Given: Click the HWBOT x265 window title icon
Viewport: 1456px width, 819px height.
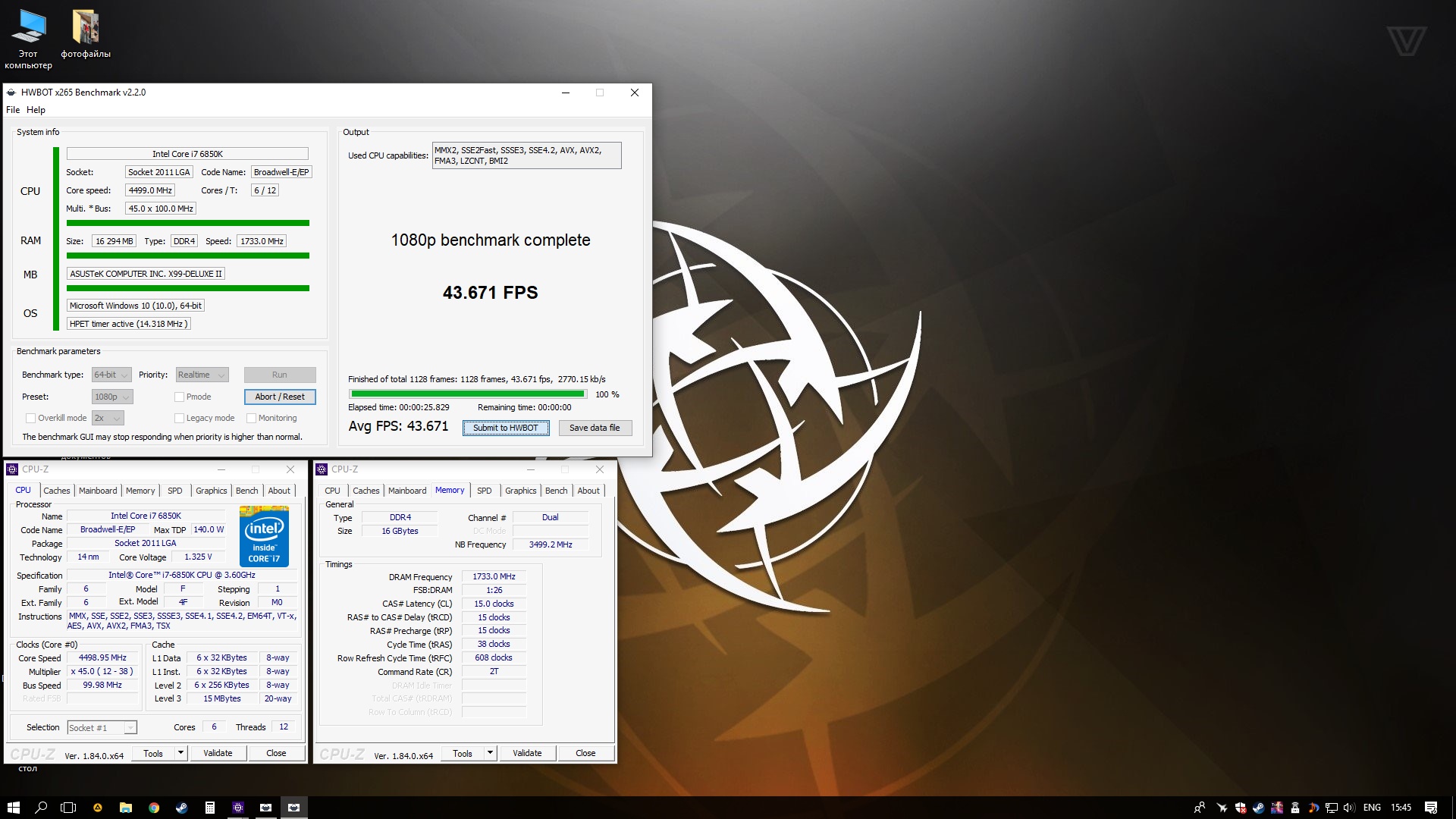Looking at the screenshot, I should click(11, 93).
